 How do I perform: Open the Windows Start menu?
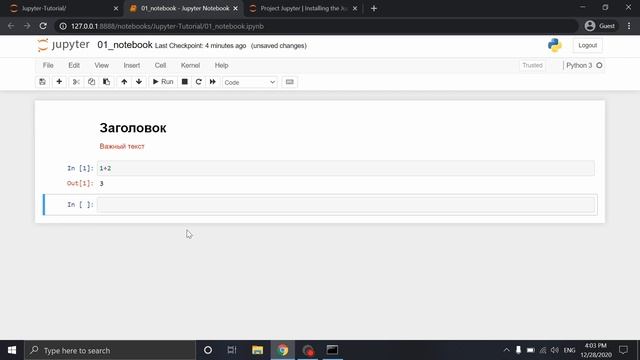[x=12, y=350]
